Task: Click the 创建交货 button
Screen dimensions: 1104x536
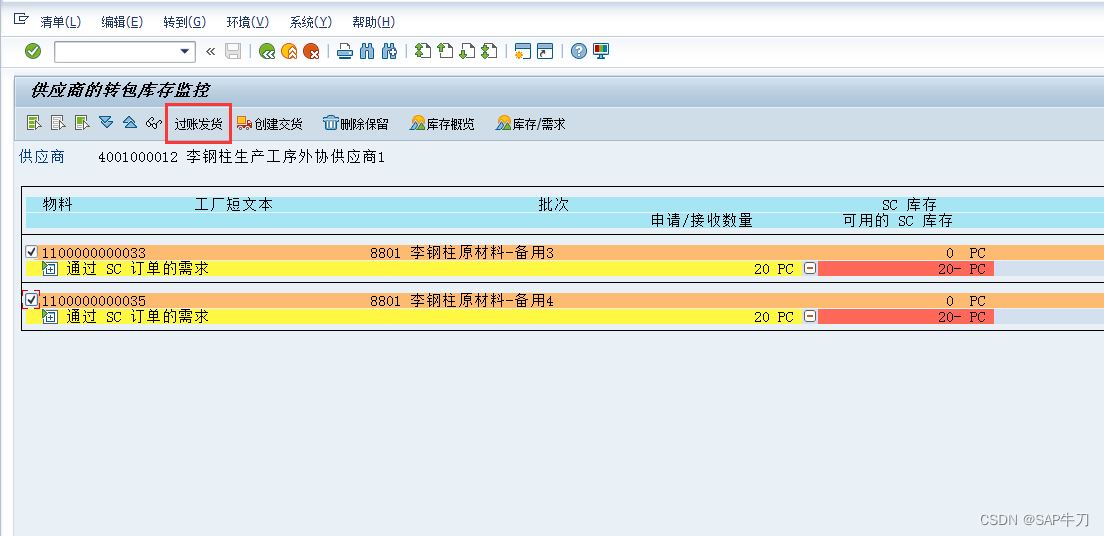Action: 270,124
